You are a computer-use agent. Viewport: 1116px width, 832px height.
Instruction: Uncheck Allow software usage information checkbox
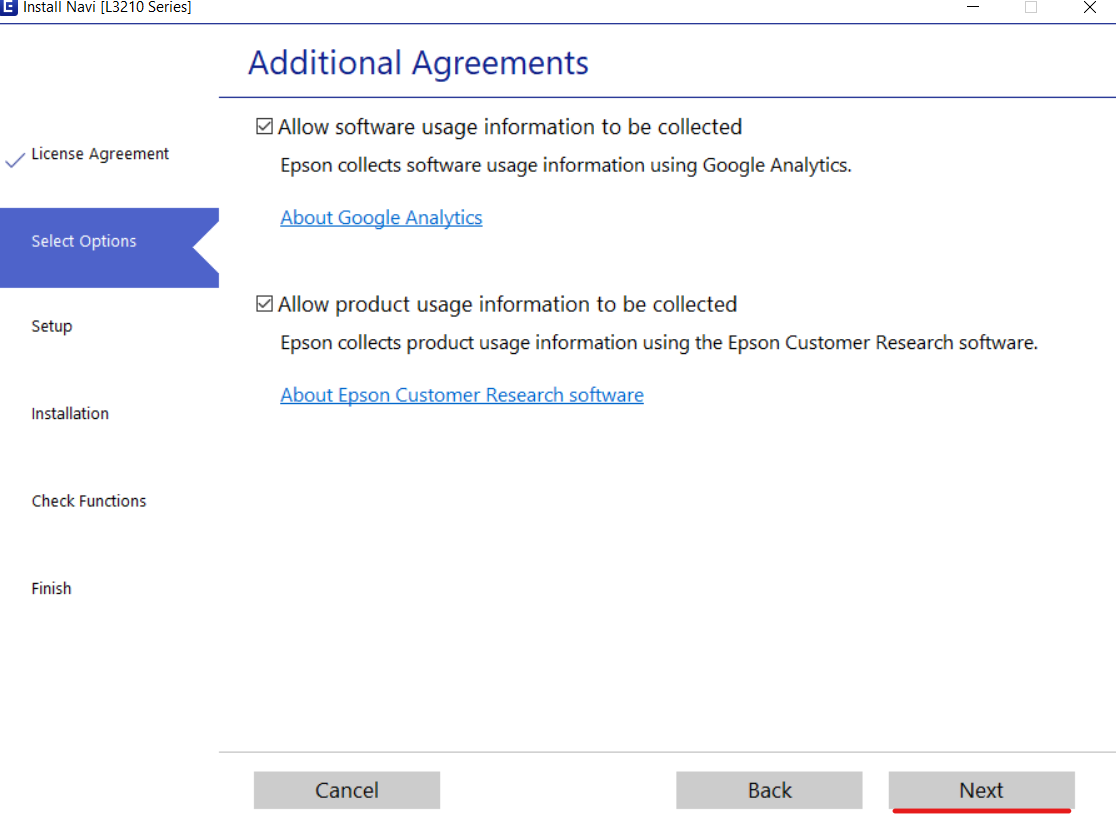coord(265,127)
